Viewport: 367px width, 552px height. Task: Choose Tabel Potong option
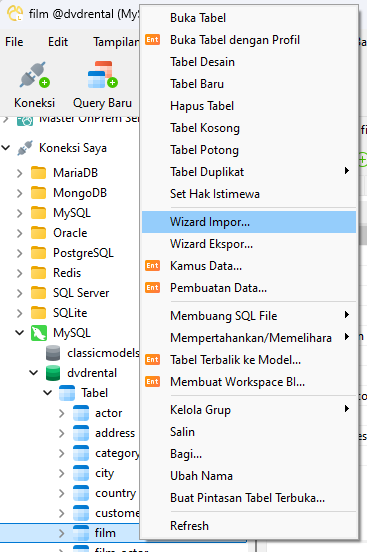click(249, 150)
